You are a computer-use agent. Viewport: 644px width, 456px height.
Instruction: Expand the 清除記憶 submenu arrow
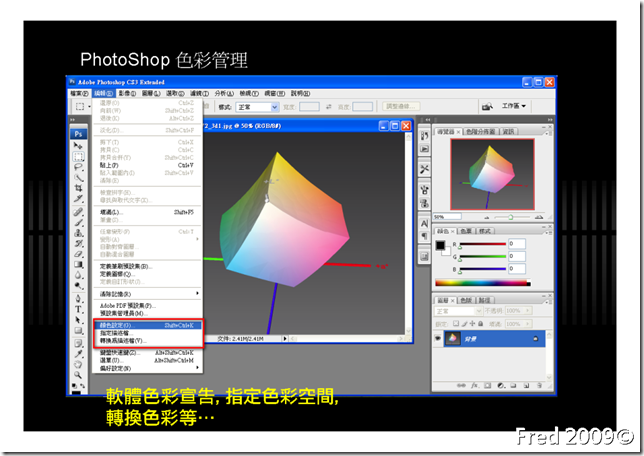pos(198,294)
